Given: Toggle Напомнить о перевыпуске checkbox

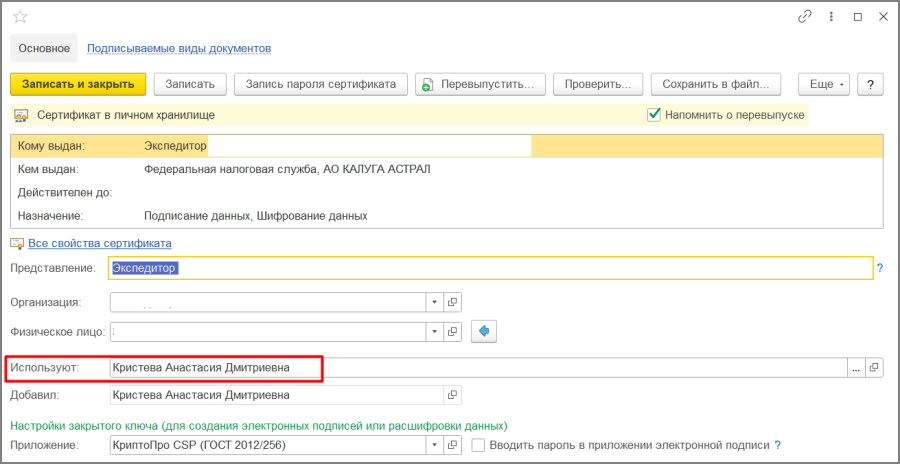Looking at the screenshot, I should point(654,114).
